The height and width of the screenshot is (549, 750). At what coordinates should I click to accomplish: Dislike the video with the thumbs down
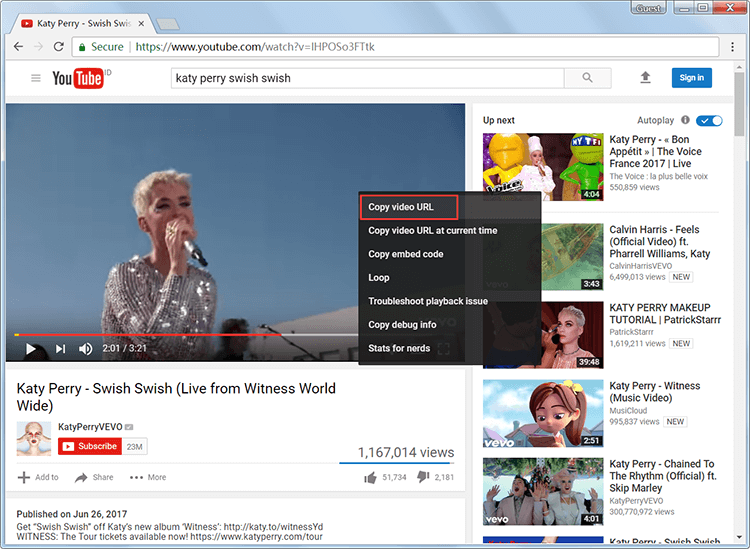(423, 477)
